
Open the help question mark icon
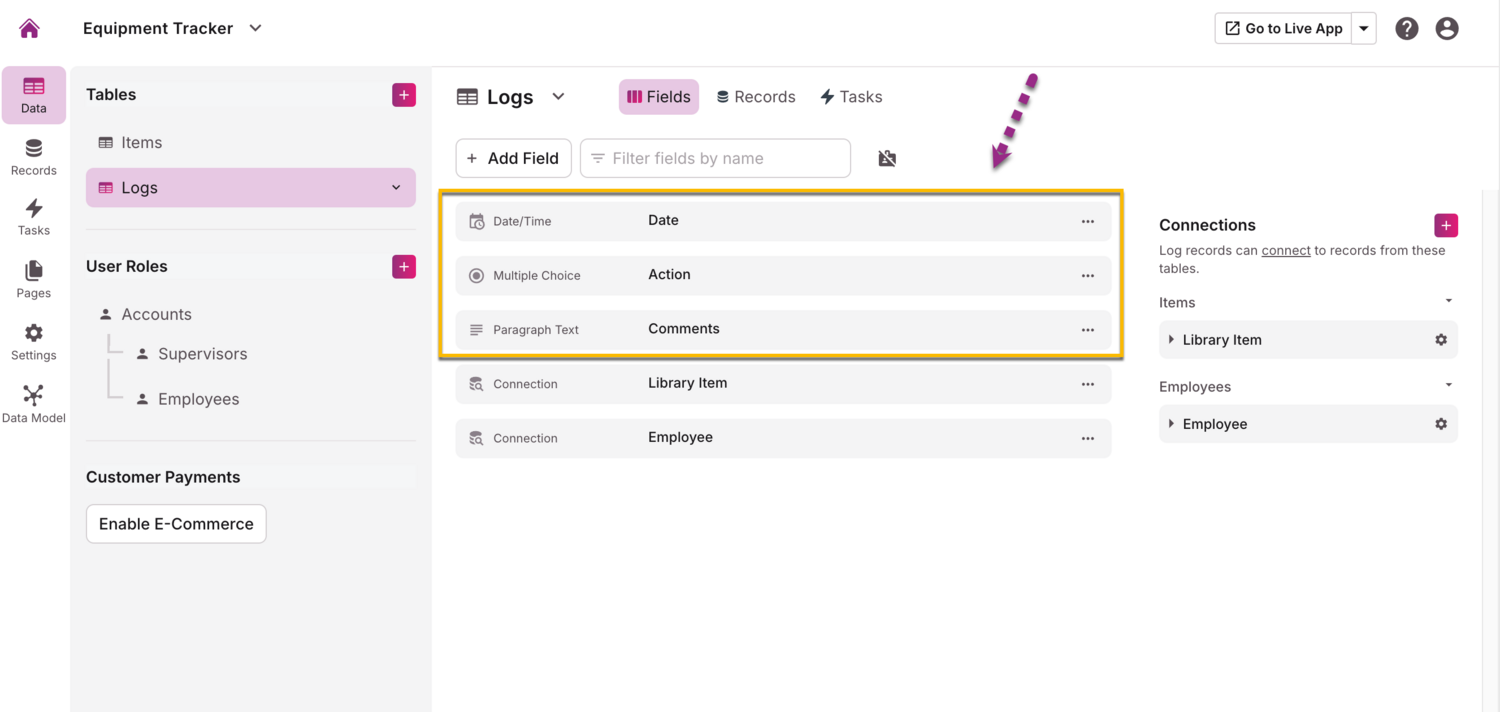[x=1407, y=29]
